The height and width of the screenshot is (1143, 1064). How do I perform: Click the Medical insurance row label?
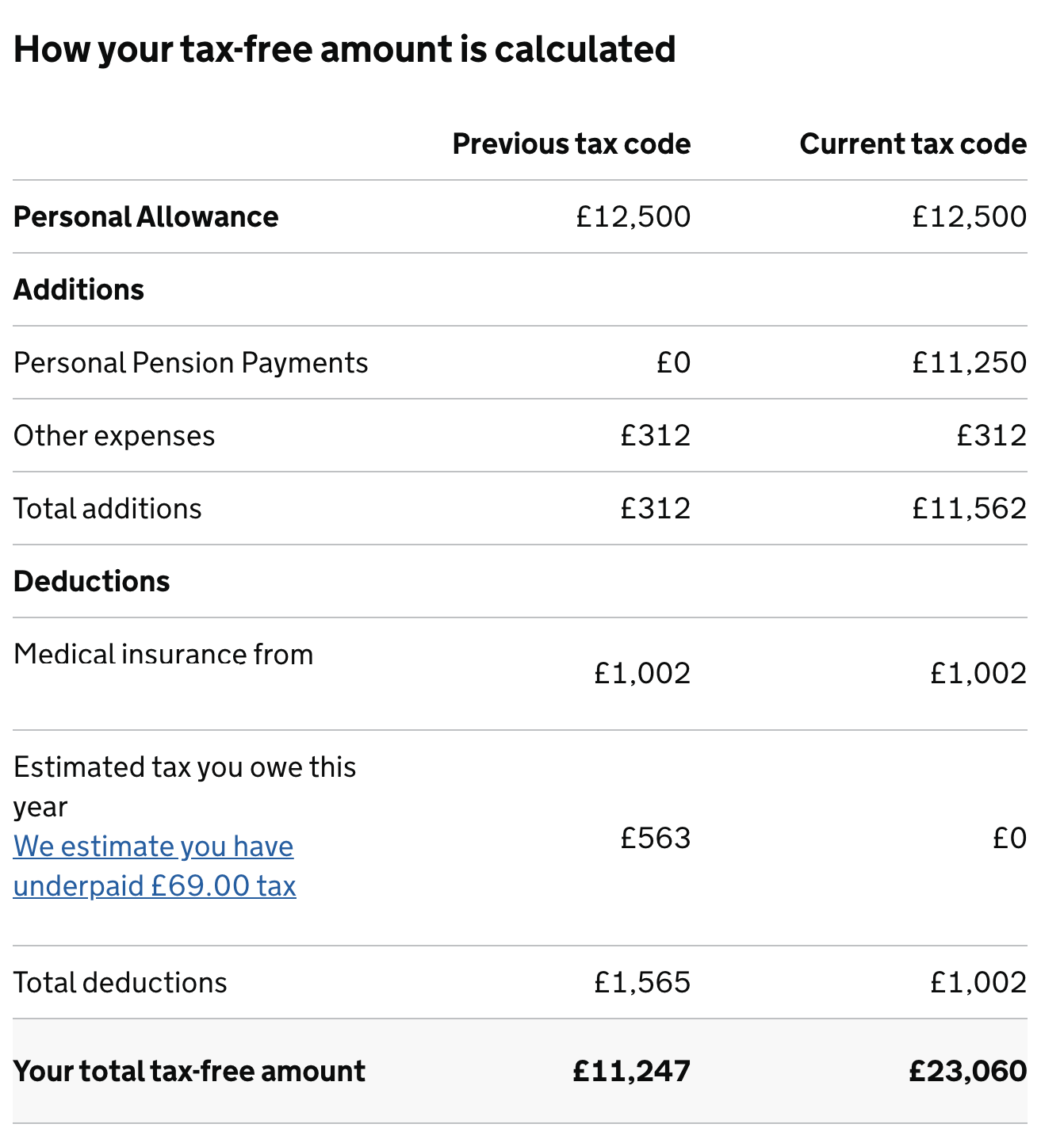point(163,655)
